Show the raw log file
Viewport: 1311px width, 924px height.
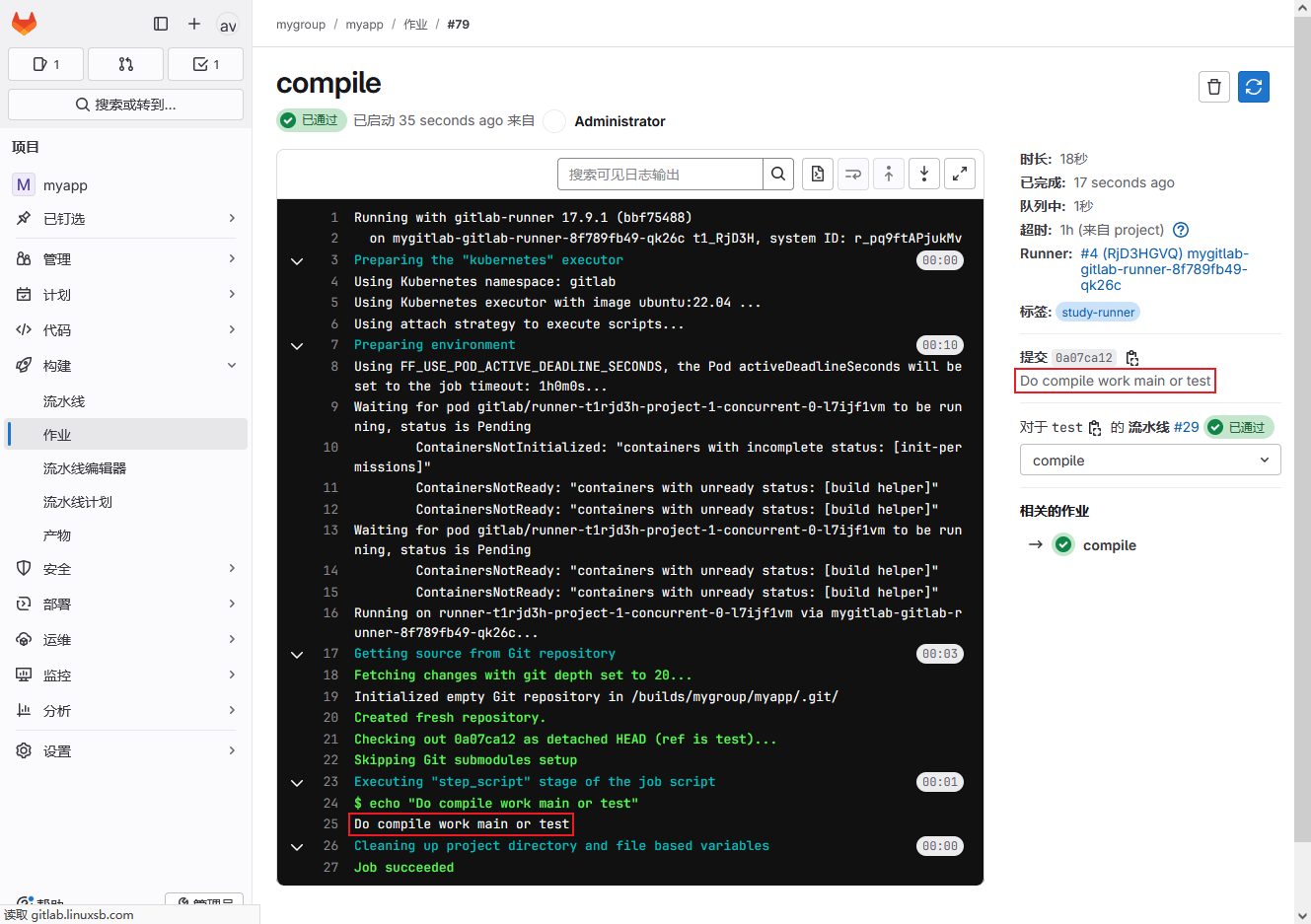tap(818, 174)
